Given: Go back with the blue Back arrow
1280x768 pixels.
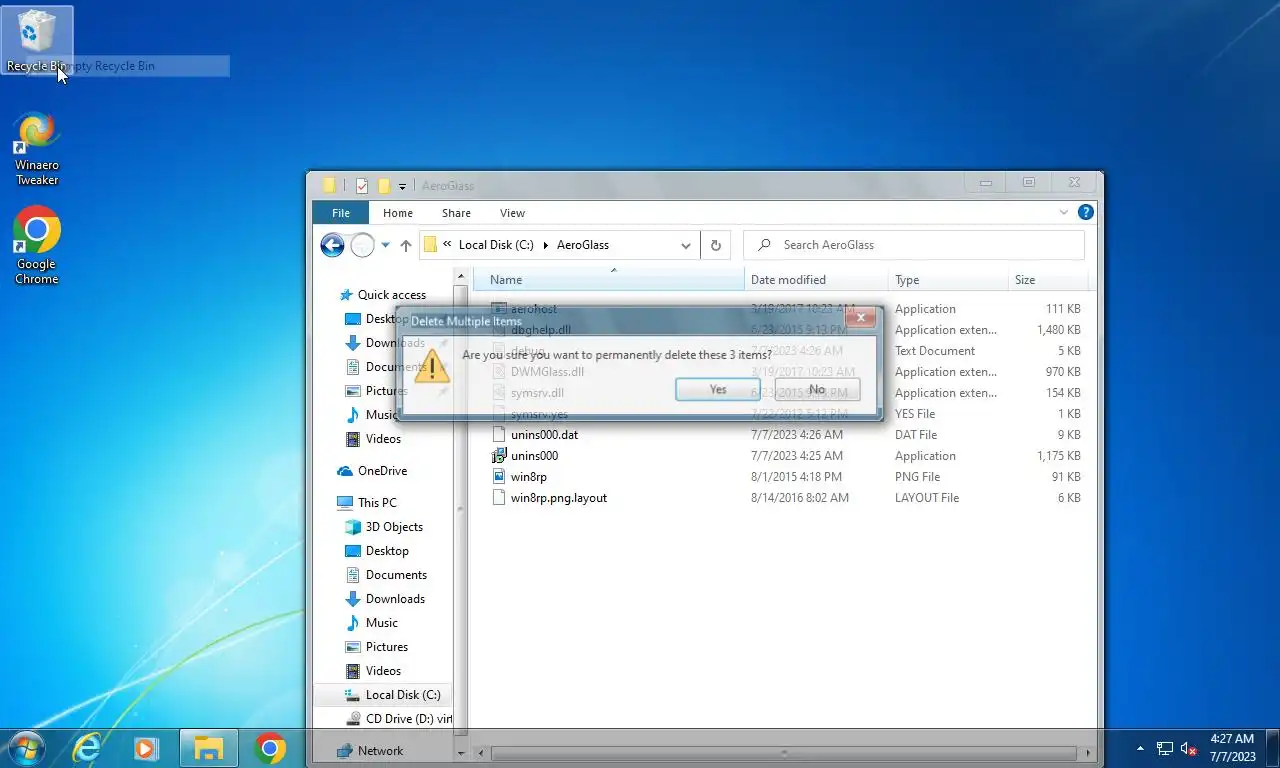Looking at the screenshot, I should point(332,245).
